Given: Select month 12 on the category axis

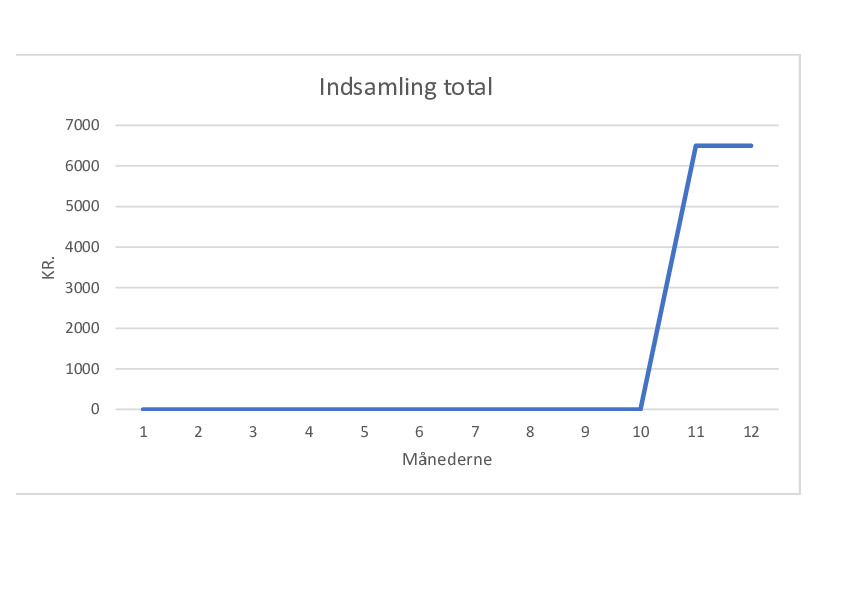Looking at the screenshot, I should 751,432.
